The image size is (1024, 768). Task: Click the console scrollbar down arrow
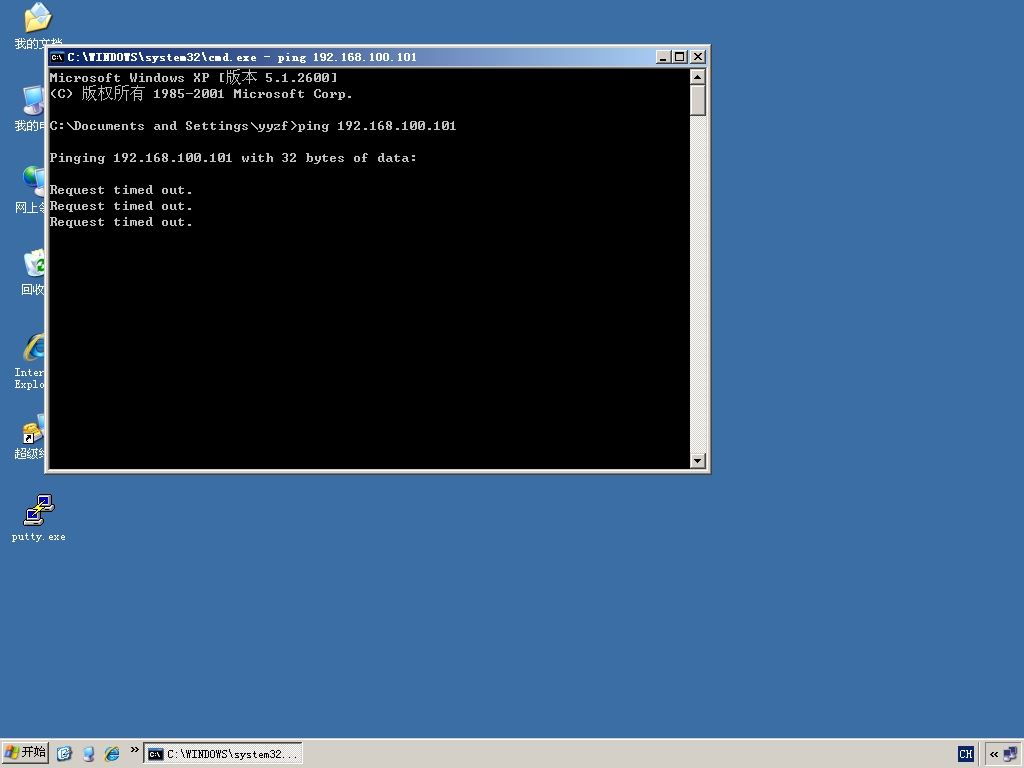(x=697, y=460)
